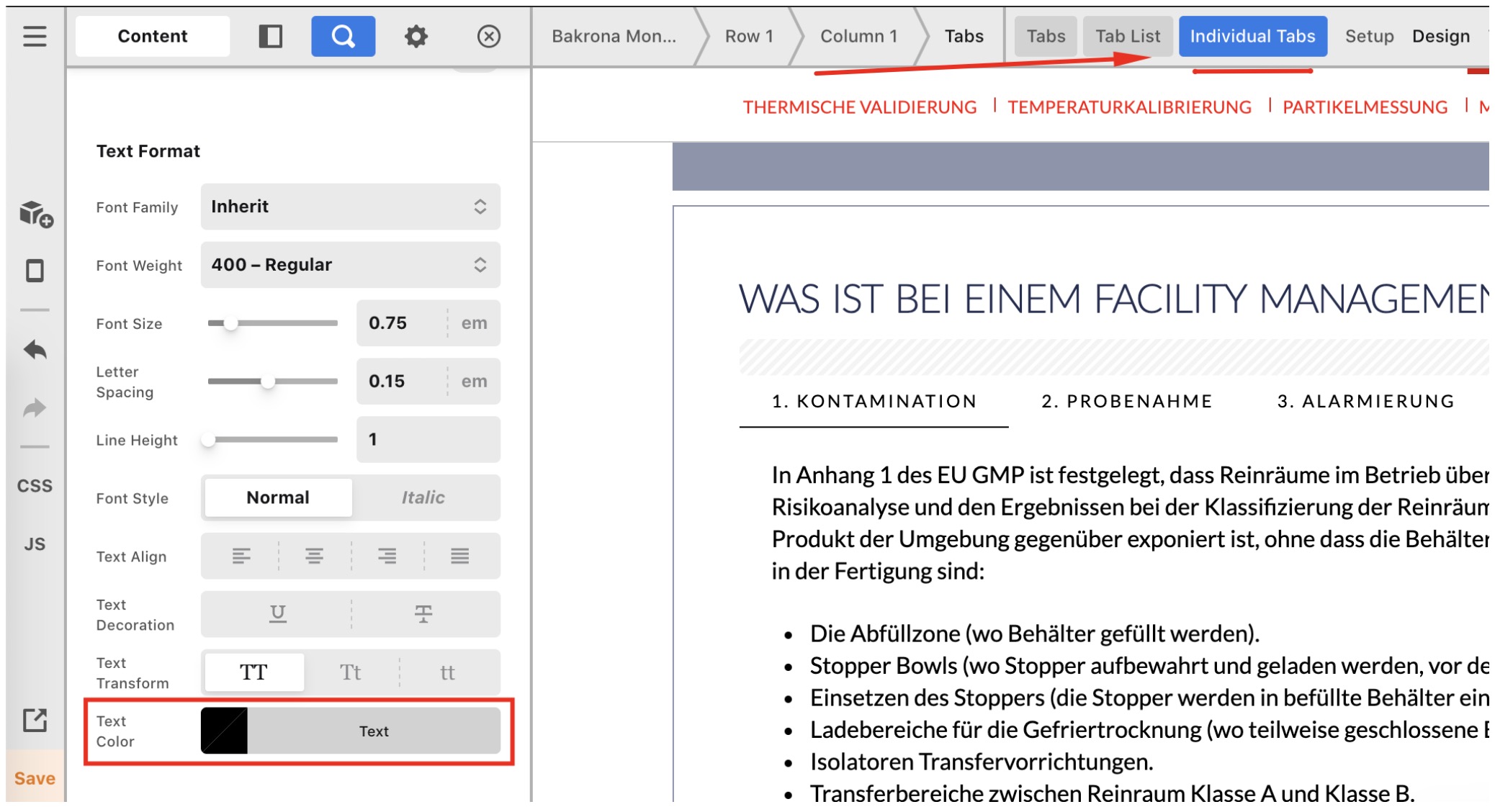Select the Tab List sub-tab
1495x812 pixels.
pyautogui.click(x=1128, y=36)
